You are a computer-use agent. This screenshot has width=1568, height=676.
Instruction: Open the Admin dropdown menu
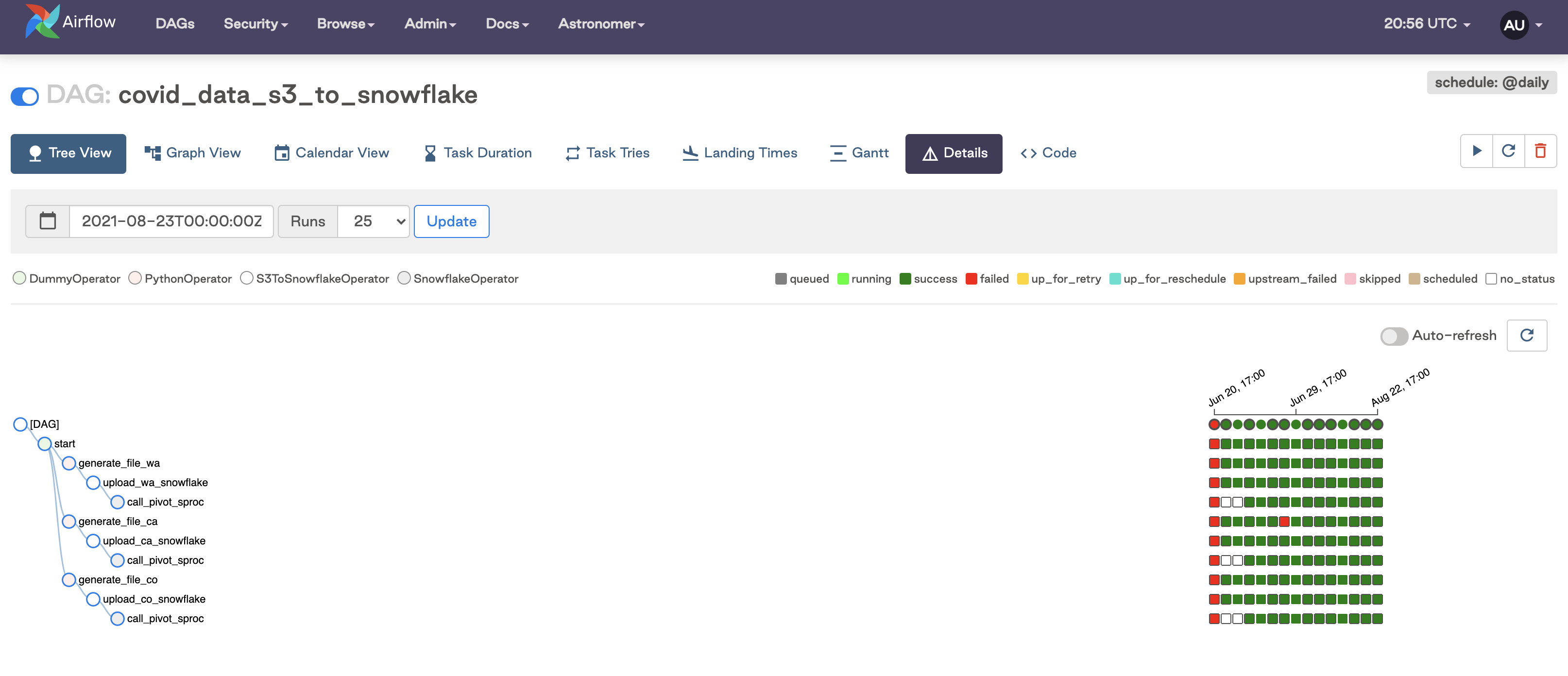pos(430,24)
